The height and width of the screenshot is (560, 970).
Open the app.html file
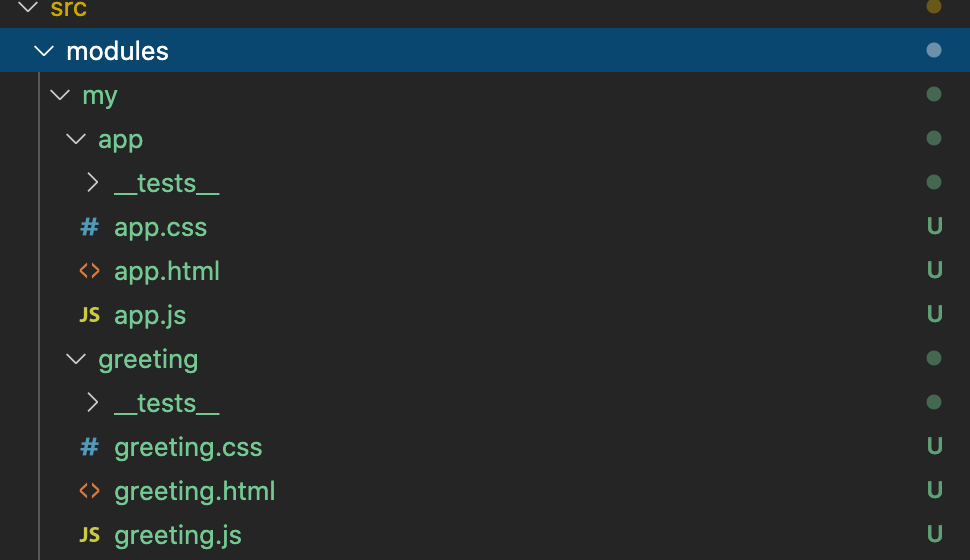[x=166, y=271]
